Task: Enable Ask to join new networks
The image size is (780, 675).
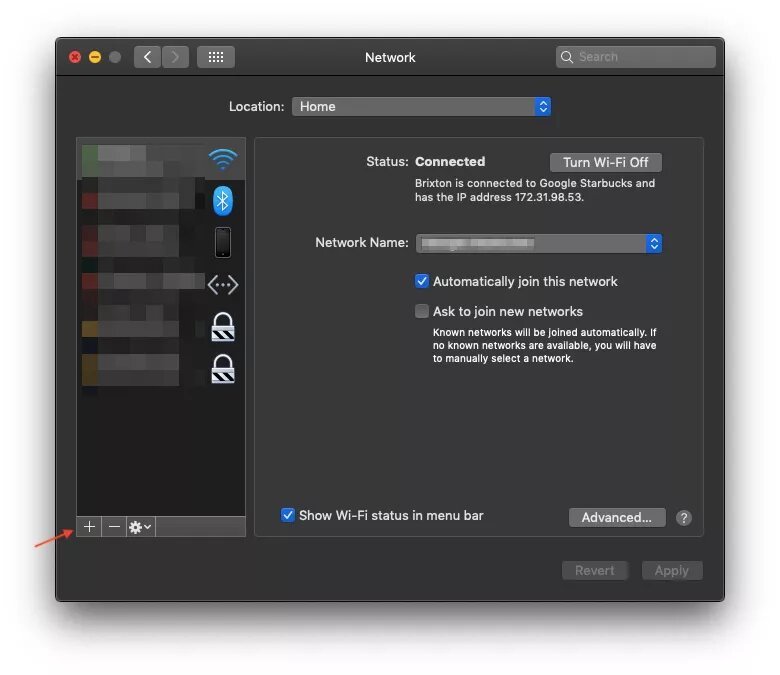Action: (421, 311)
